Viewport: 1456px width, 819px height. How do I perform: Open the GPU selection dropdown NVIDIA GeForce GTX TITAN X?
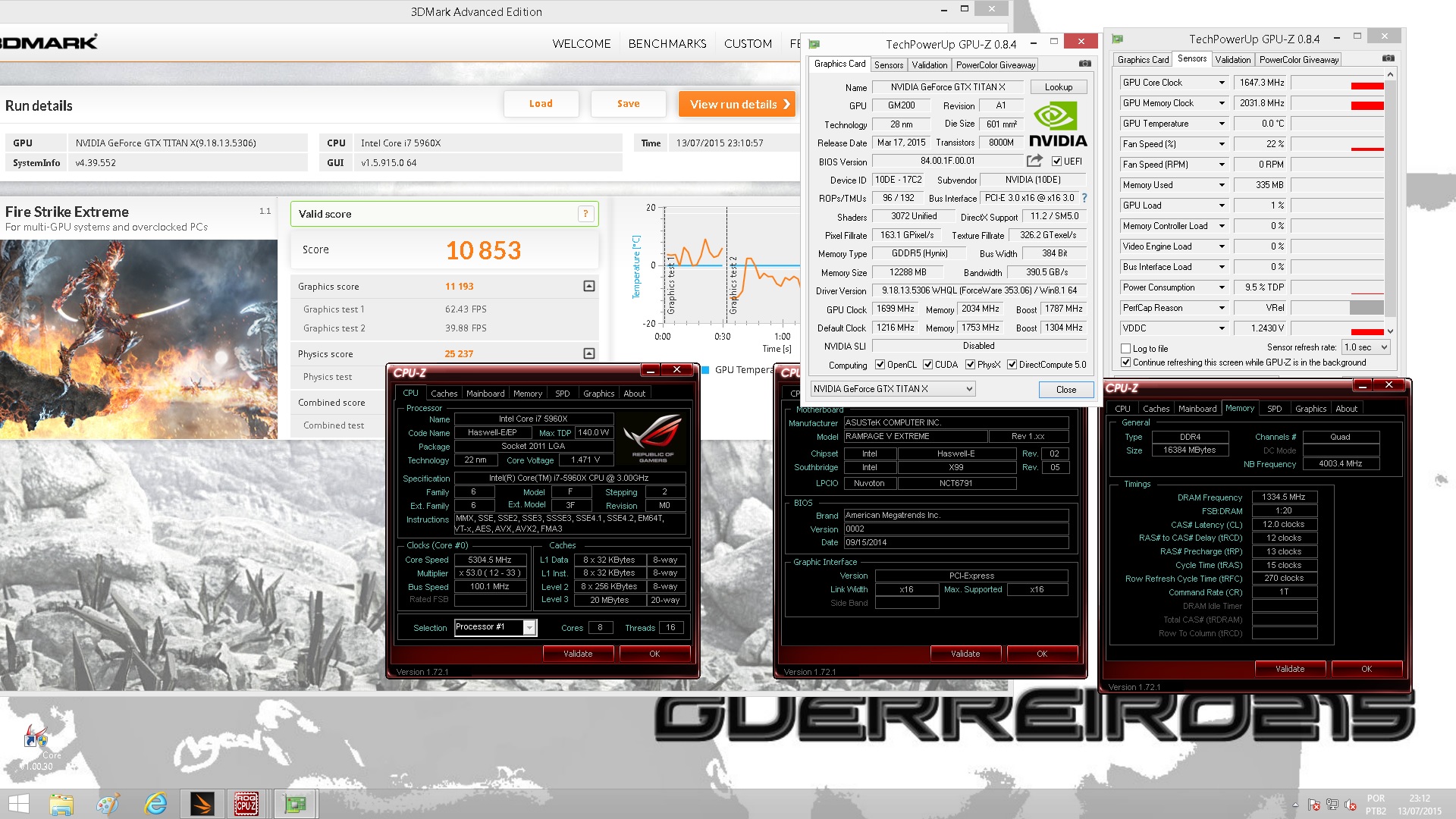pyautogui.click(x=893, y=389)
